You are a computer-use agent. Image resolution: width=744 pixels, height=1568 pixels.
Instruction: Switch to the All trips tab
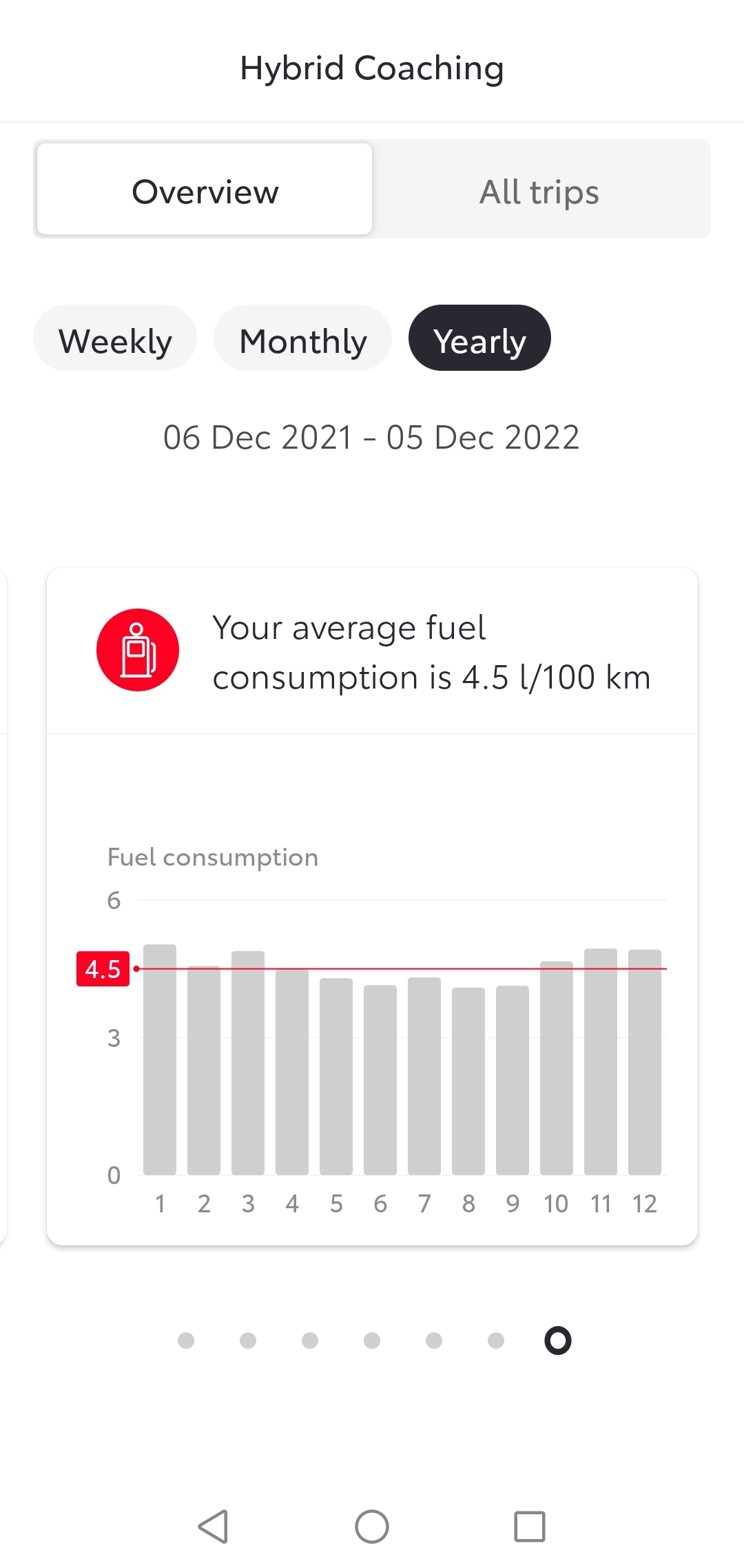[539, 190]
